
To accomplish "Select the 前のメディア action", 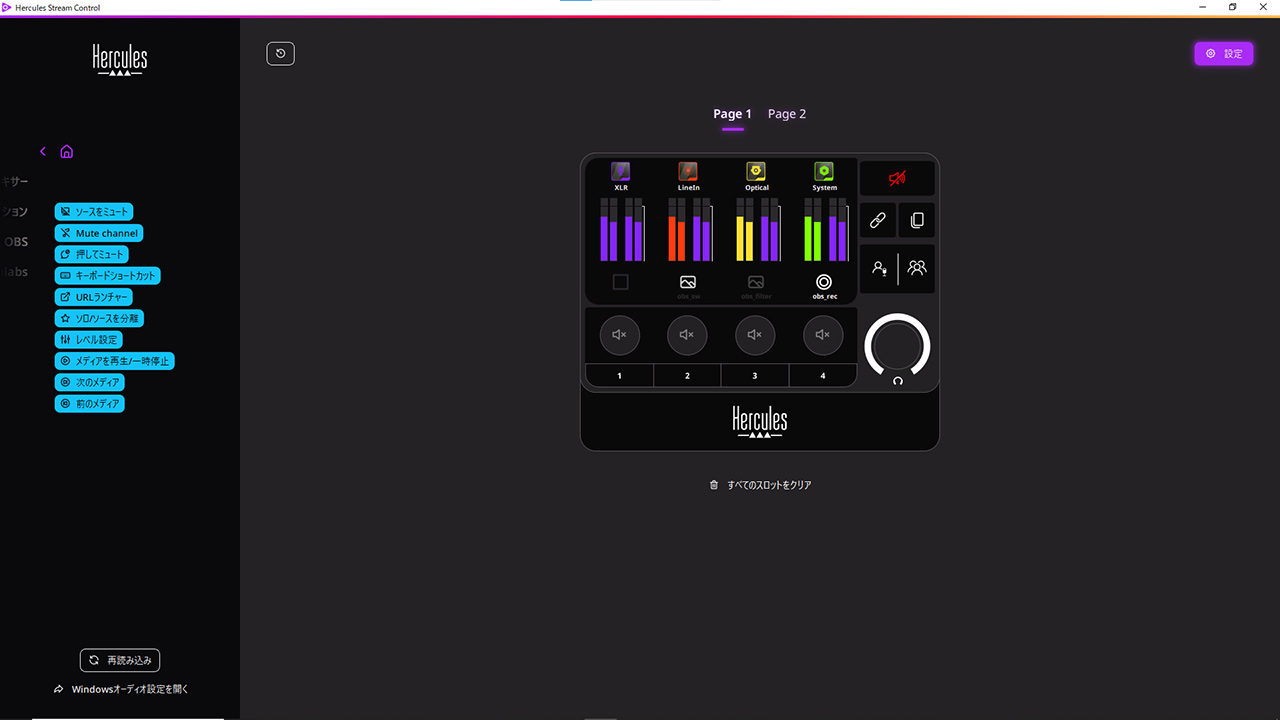I will point(90,404).
